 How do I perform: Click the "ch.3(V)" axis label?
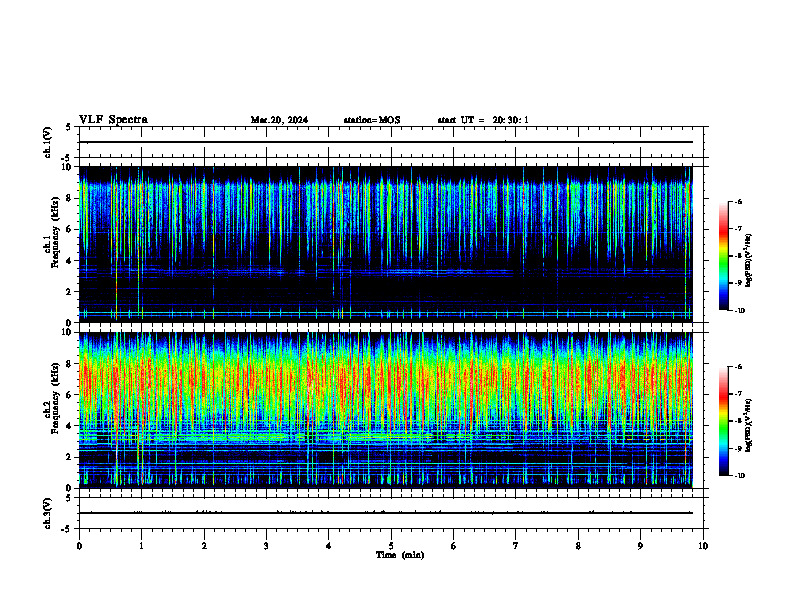pyautogui.click(x=47, y=513)
